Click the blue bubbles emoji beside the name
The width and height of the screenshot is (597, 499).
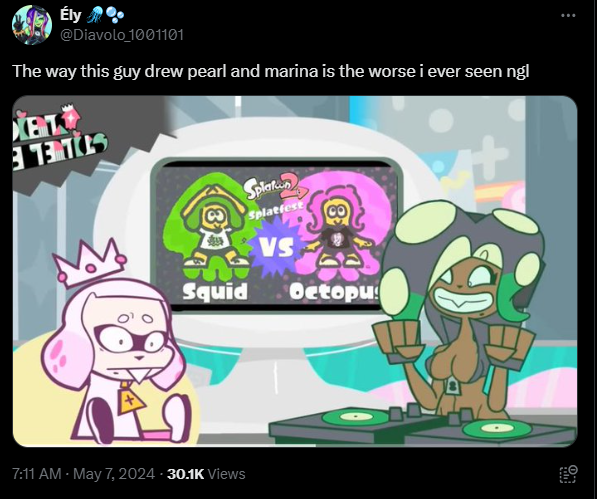pos(115,15)
